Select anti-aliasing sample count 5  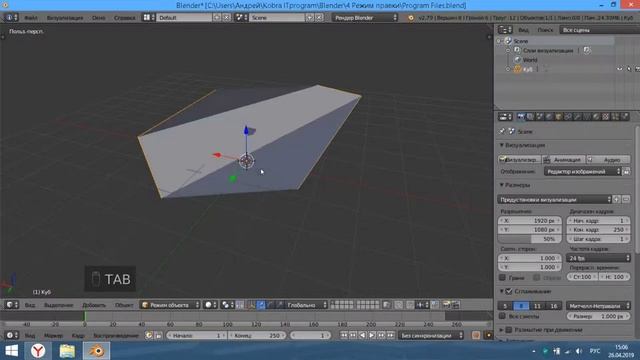pos(505,306)
